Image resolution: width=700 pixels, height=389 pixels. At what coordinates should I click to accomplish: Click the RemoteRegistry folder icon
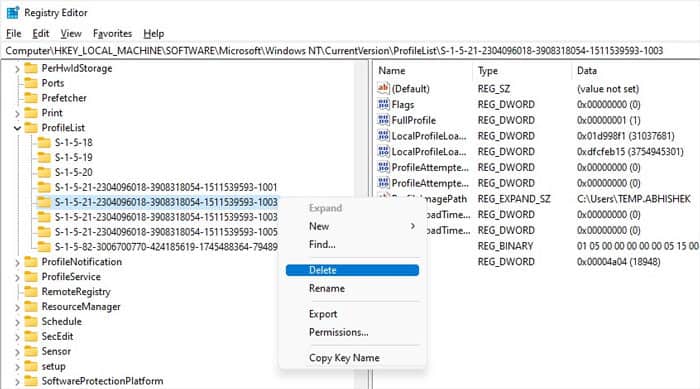pyautogui.click(x=31, y=292)
